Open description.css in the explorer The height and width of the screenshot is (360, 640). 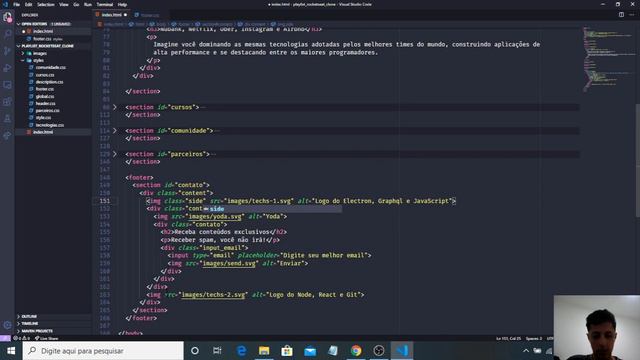(x=49, y=82)
